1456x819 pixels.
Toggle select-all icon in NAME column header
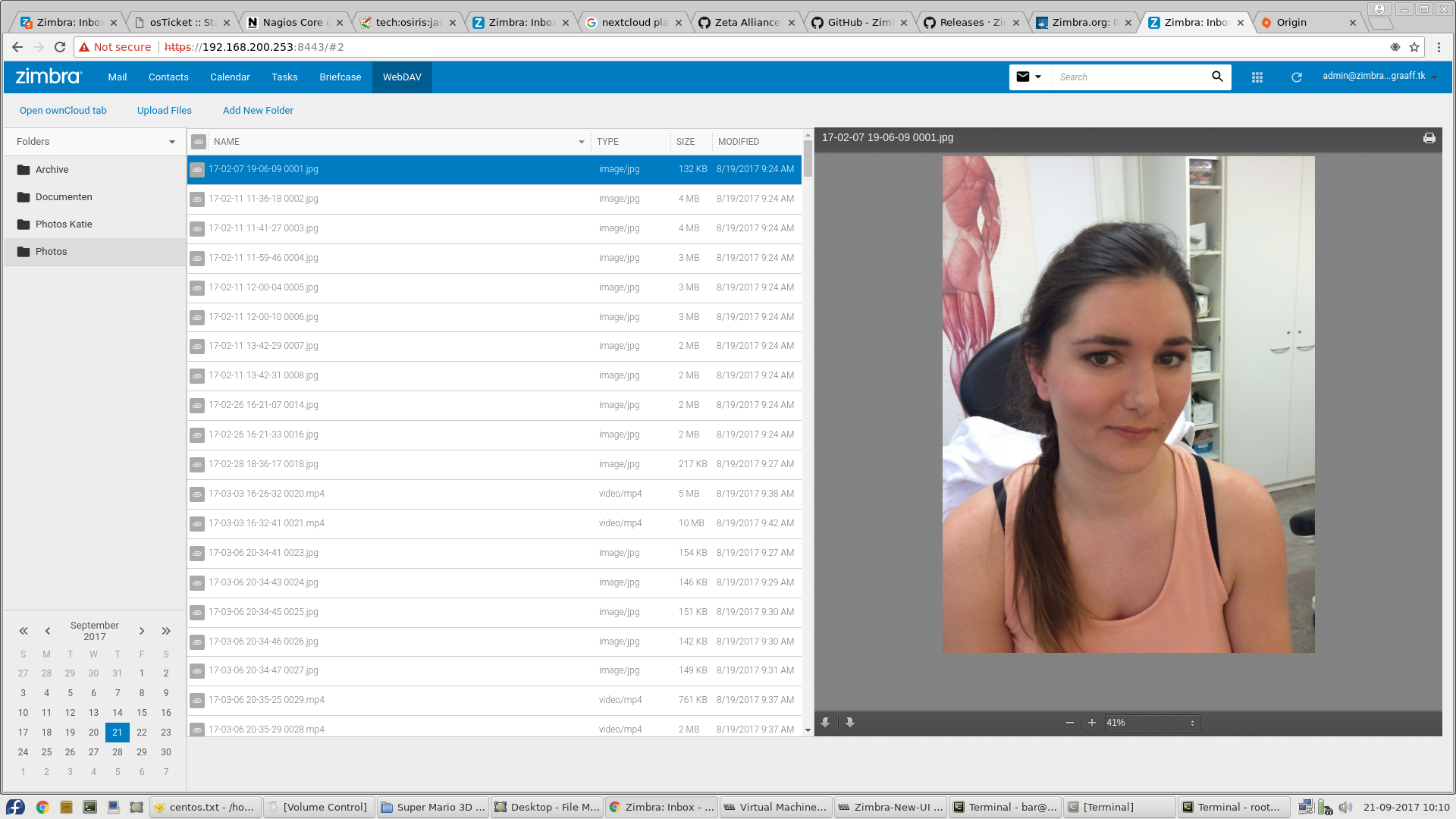pos(199,142)
